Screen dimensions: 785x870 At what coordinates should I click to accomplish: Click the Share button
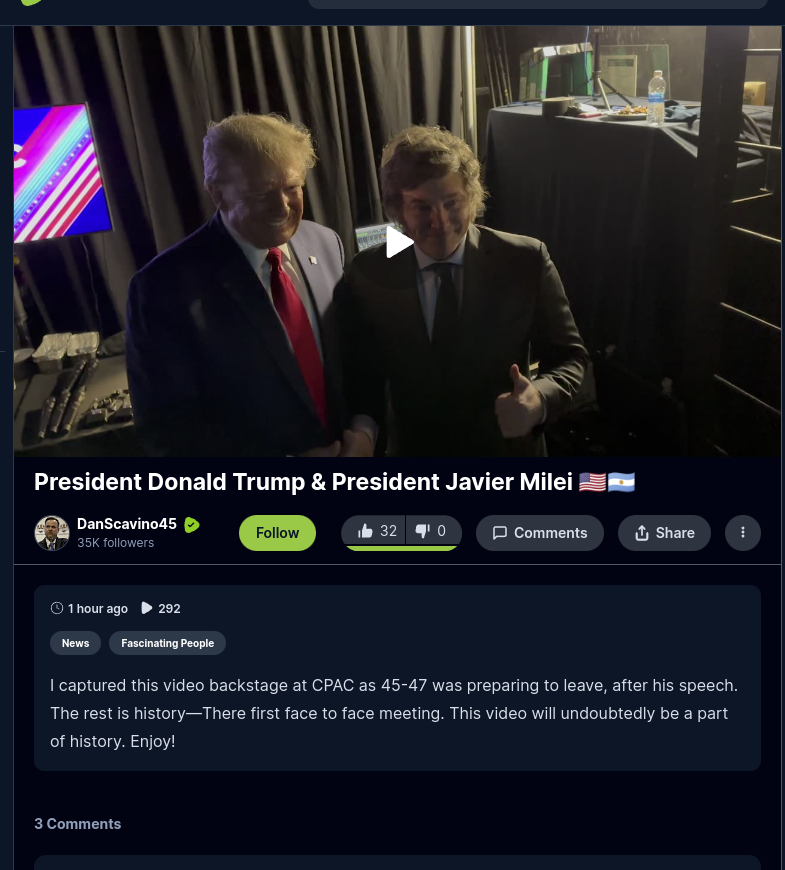664,533
